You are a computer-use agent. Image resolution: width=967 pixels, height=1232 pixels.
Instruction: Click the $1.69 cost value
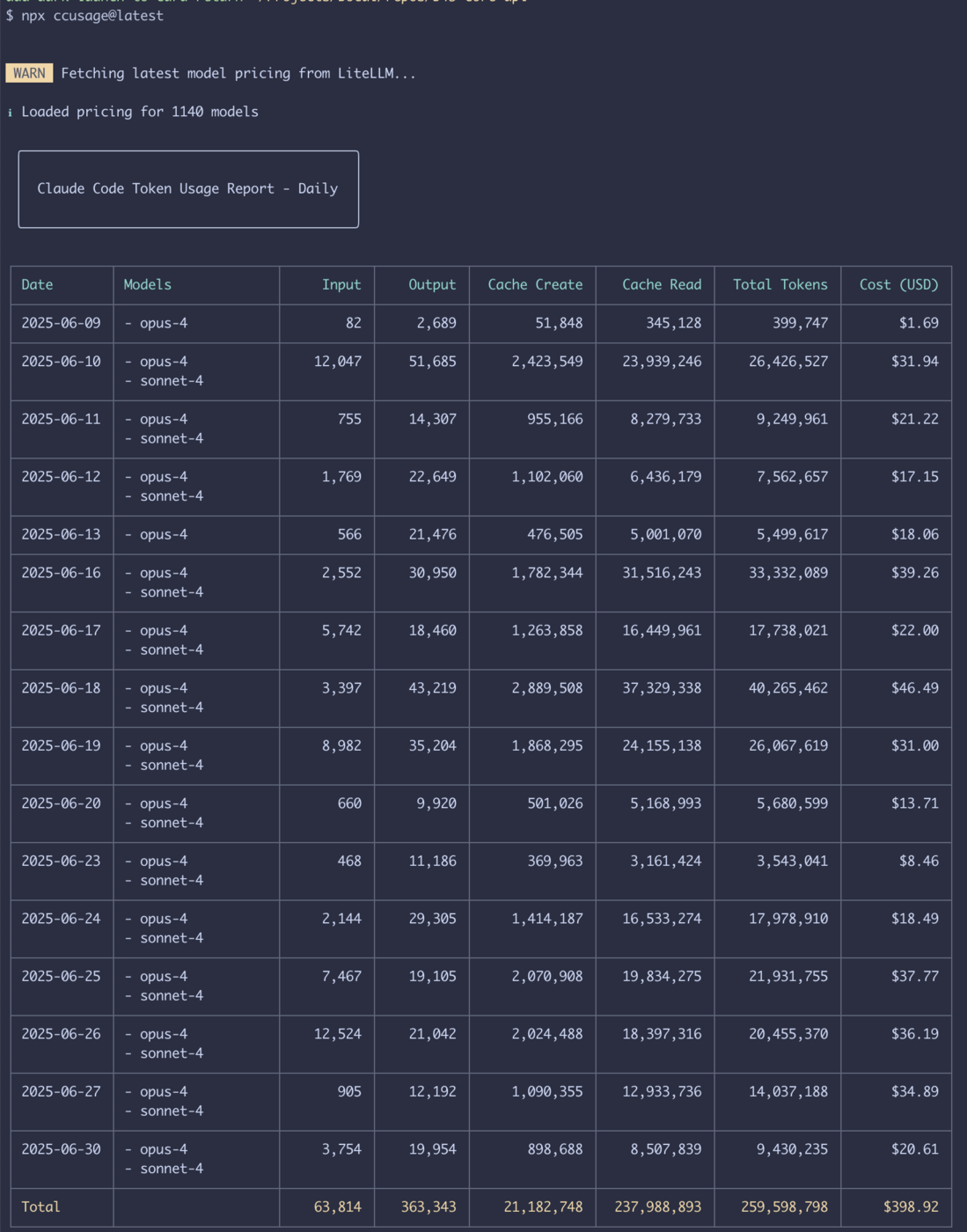click(x=919, y=323)
